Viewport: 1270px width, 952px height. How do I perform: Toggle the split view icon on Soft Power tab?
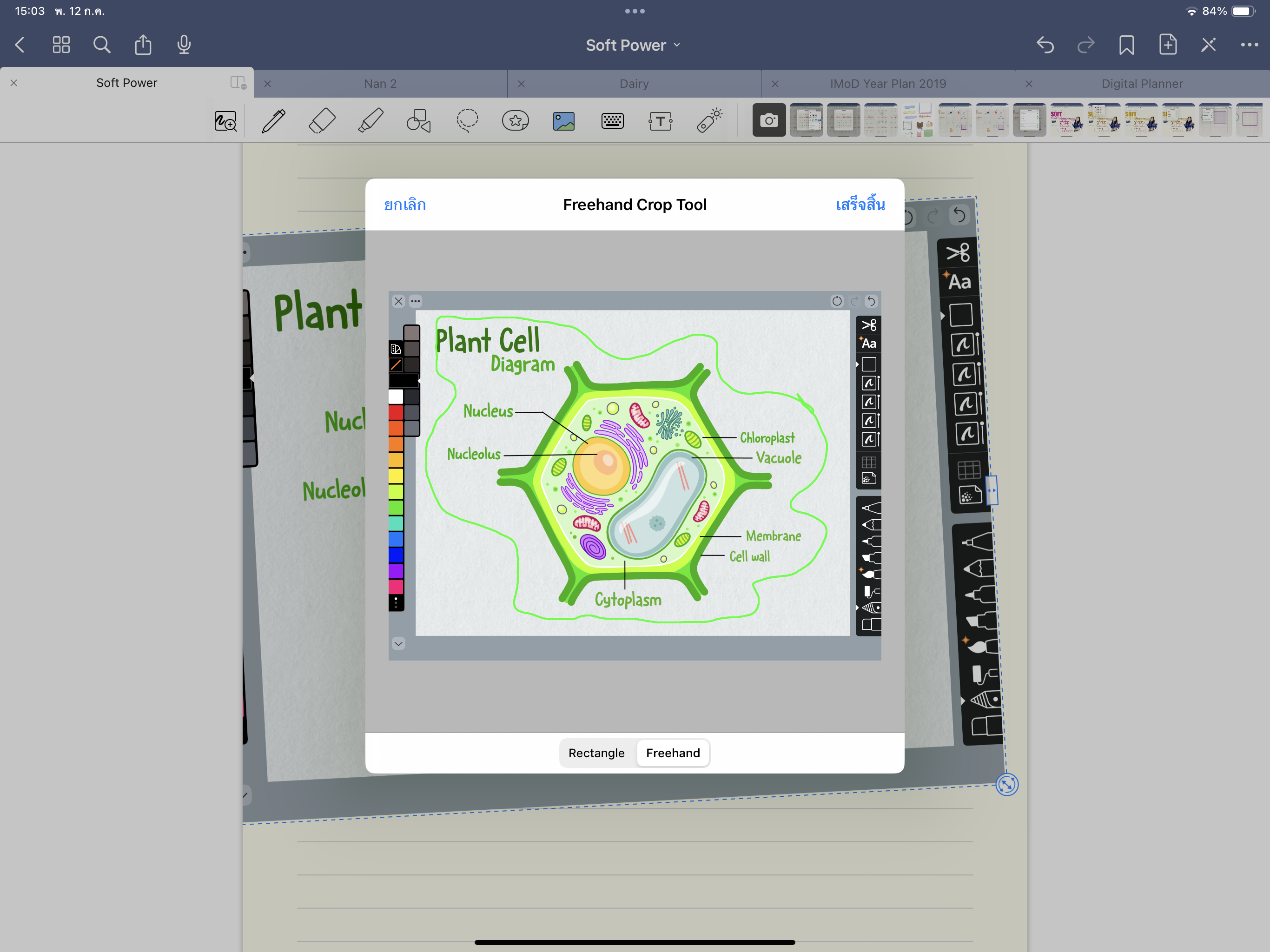click(x=238, y=83)
